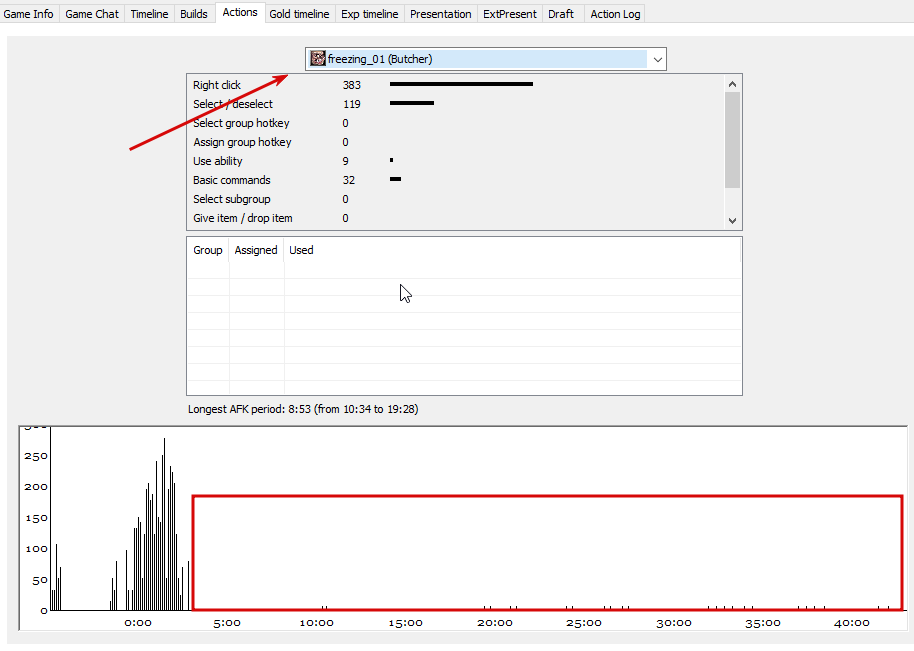This screenshot has height=651, width=914.
Task: Select the Give item / drop item row
Action: [455, 218]
